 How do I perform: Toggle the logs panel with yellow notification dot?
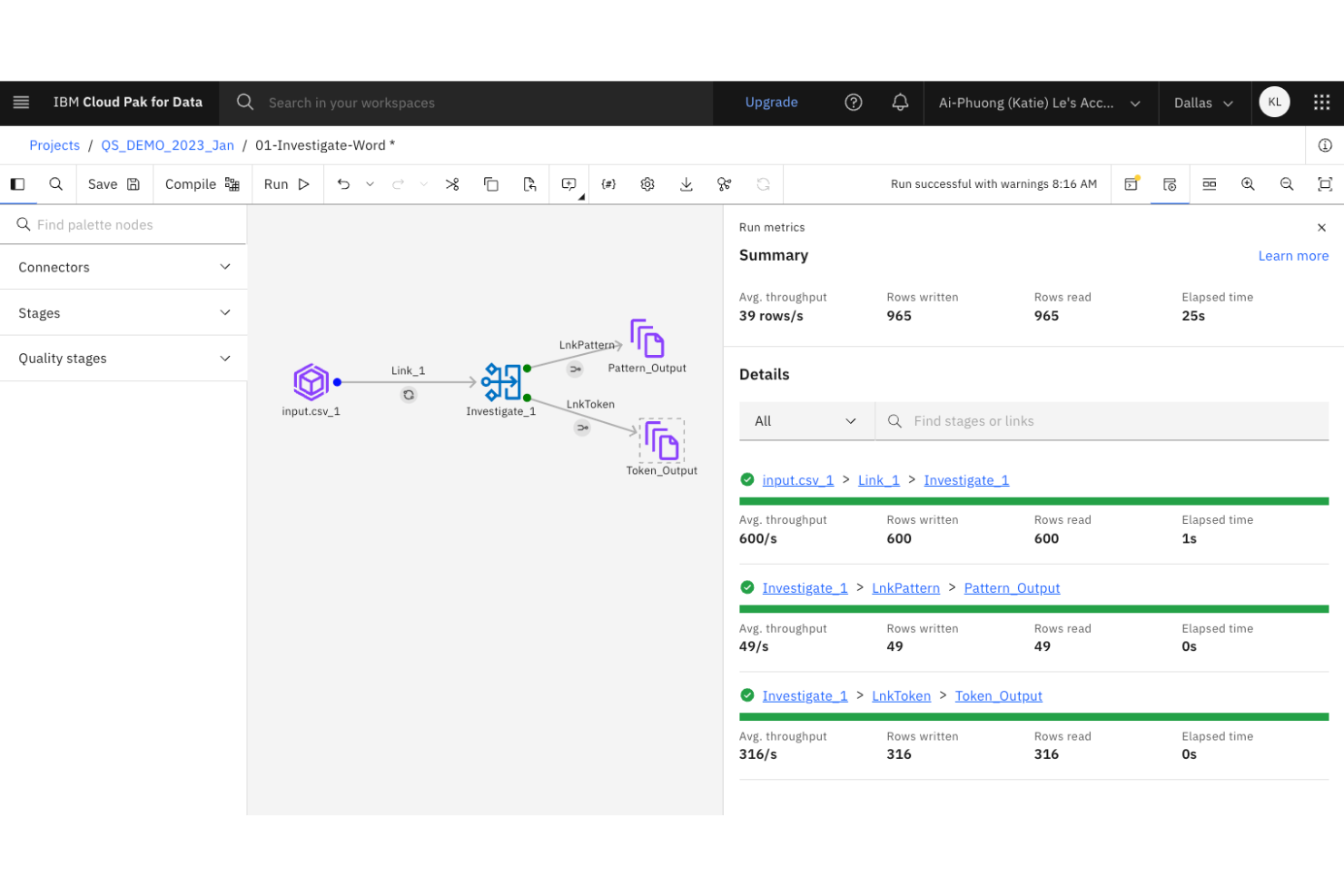coord(1131,183)
